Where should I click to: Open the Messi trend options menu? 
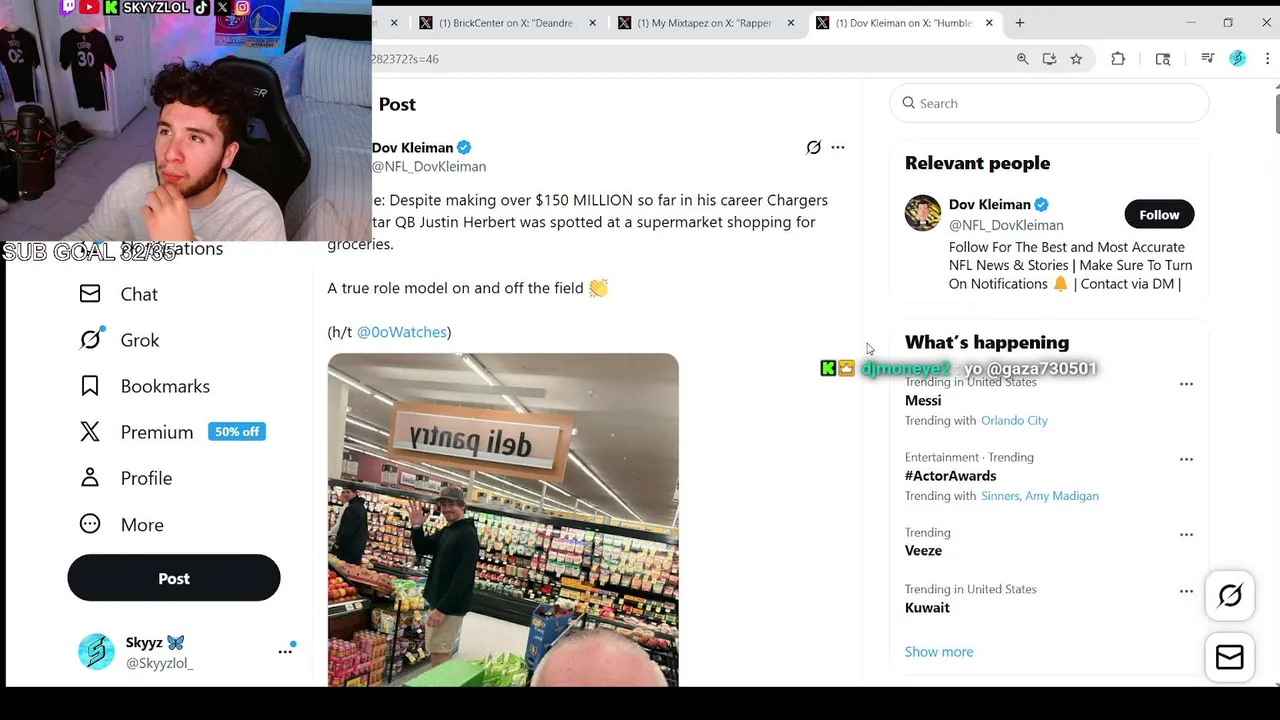click(1186, 384)
